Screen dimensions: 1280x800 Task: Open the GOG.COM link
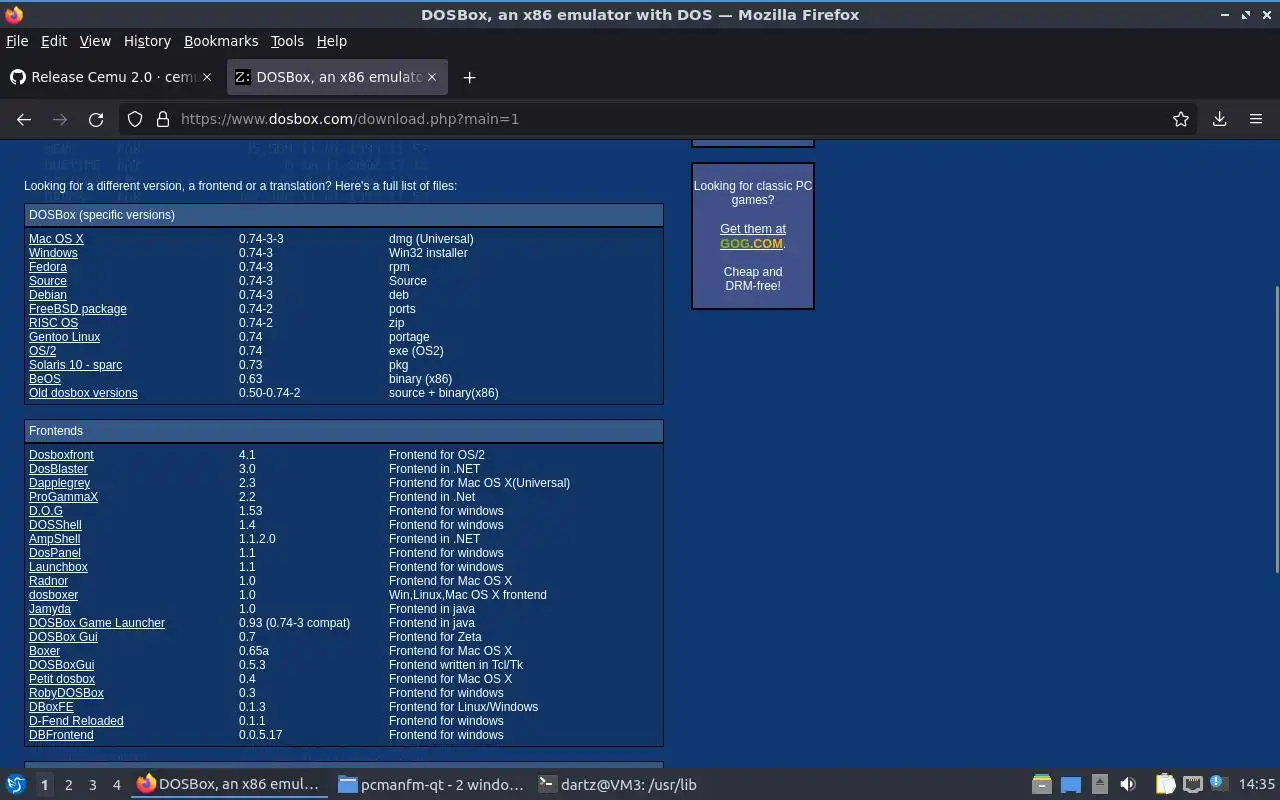click(751, 243)
